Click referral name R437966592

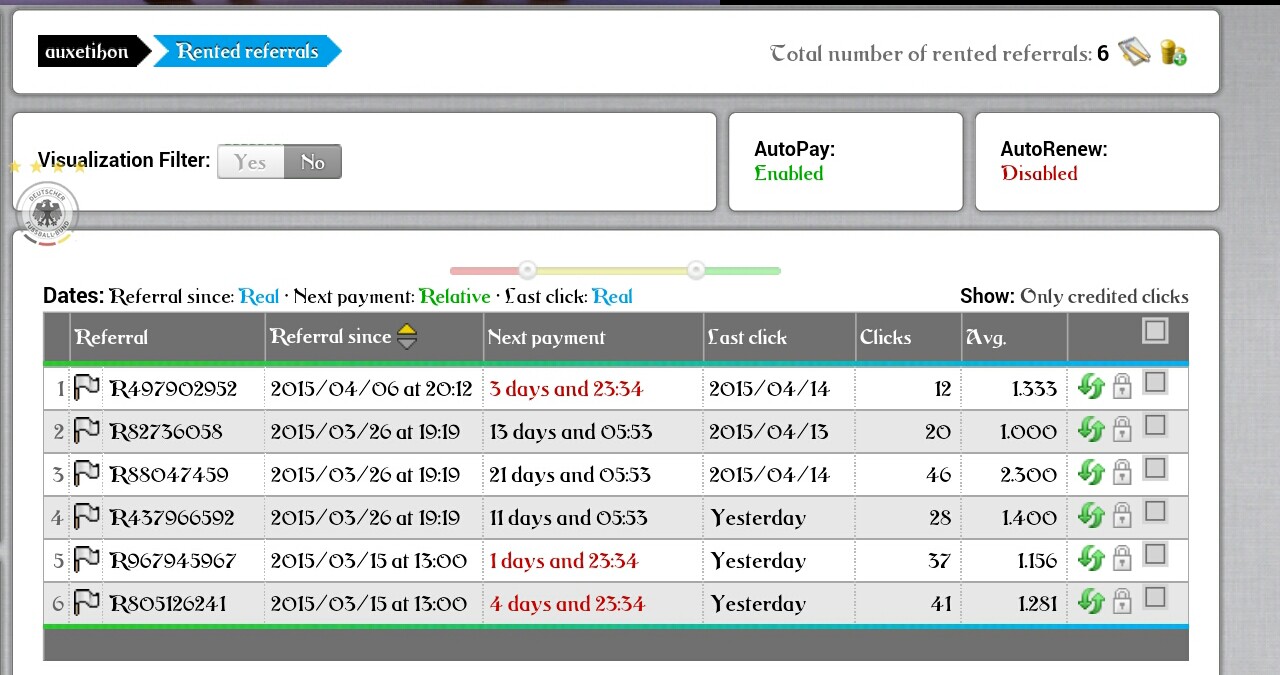click(172, 518)
